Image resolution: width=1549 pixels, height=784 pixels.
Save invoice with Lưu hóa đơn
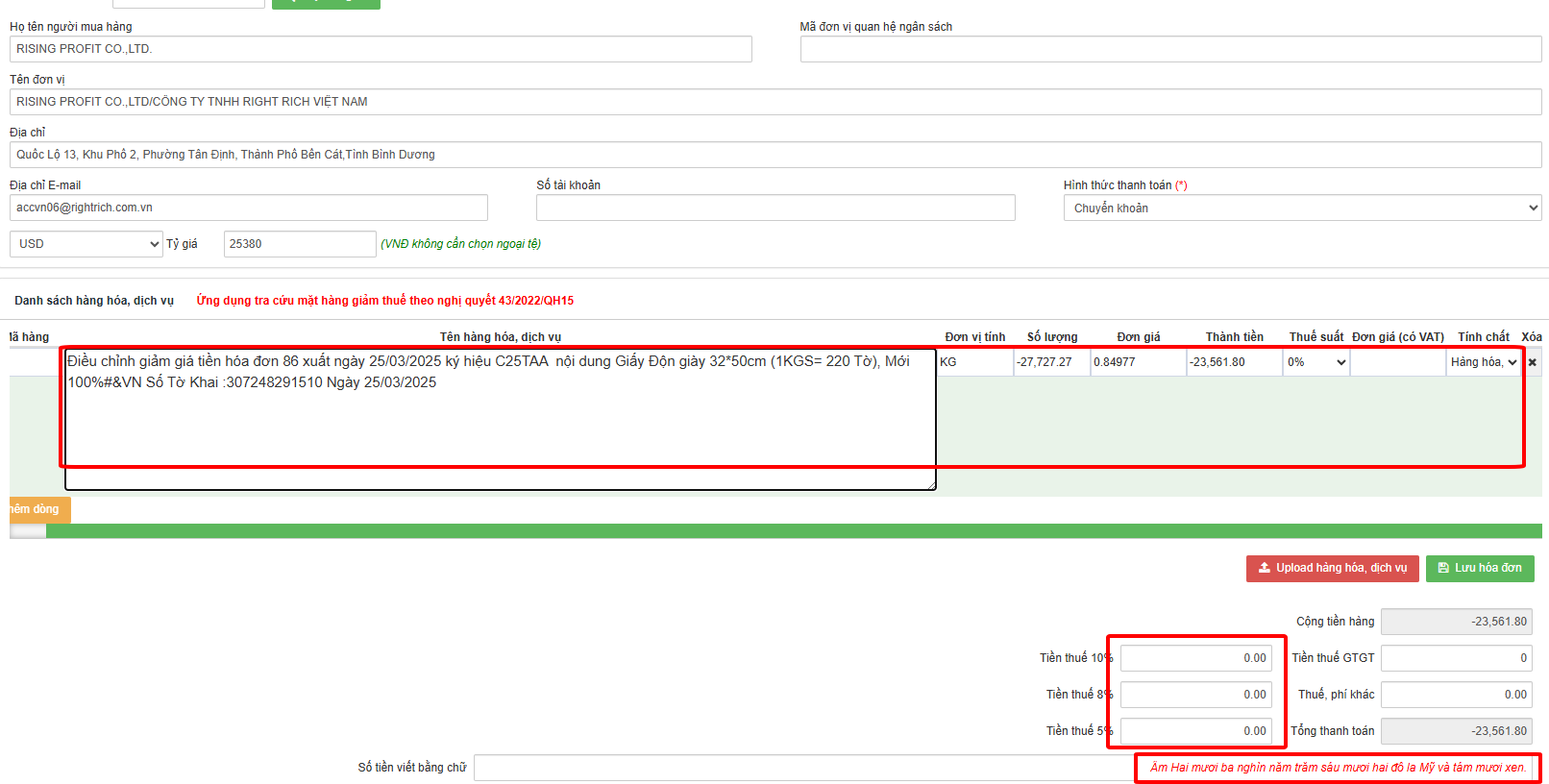(x=1479, y=568)
